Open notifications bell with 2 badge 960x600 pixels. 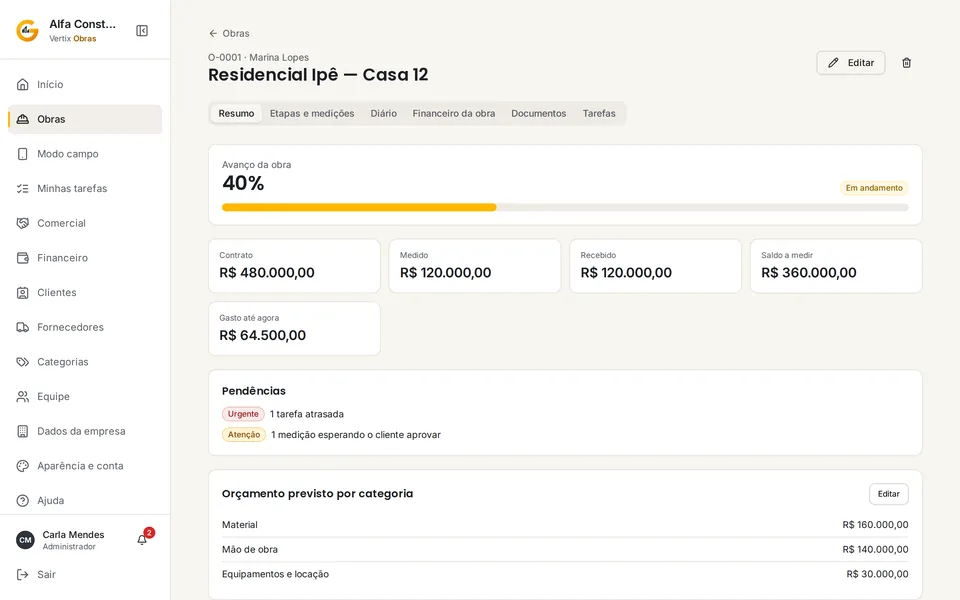pyautogui.click(x=143, y=539)
